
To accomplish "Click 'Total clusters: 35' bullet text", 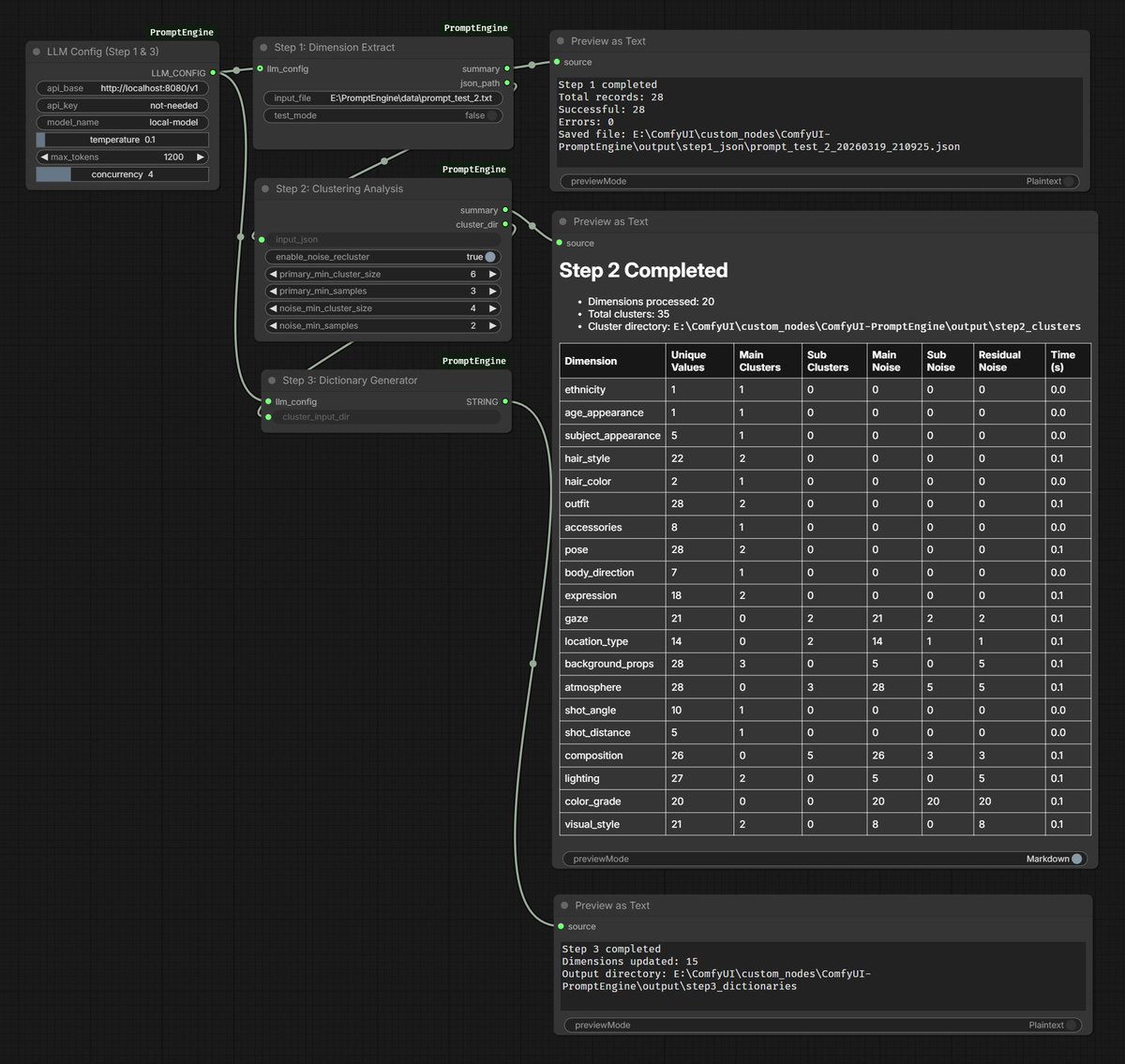I will (628, 314).
